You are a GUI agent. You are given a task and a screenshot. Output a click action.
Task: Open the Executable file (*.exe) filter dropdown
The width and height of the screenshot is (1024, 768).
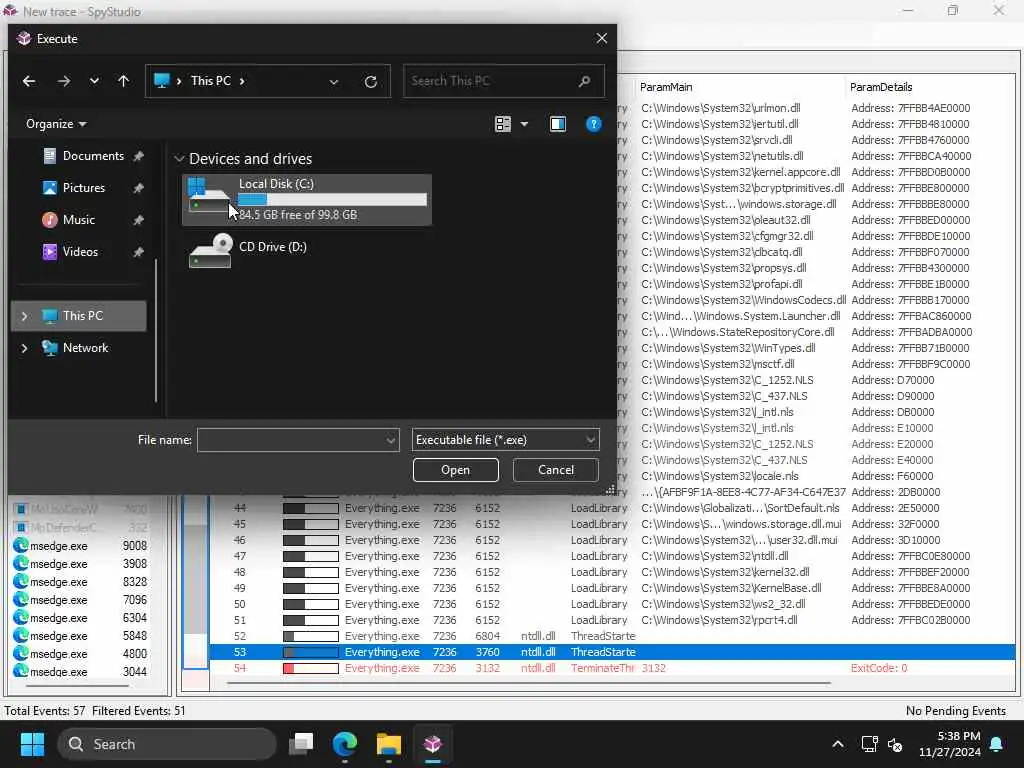[505, 440]
